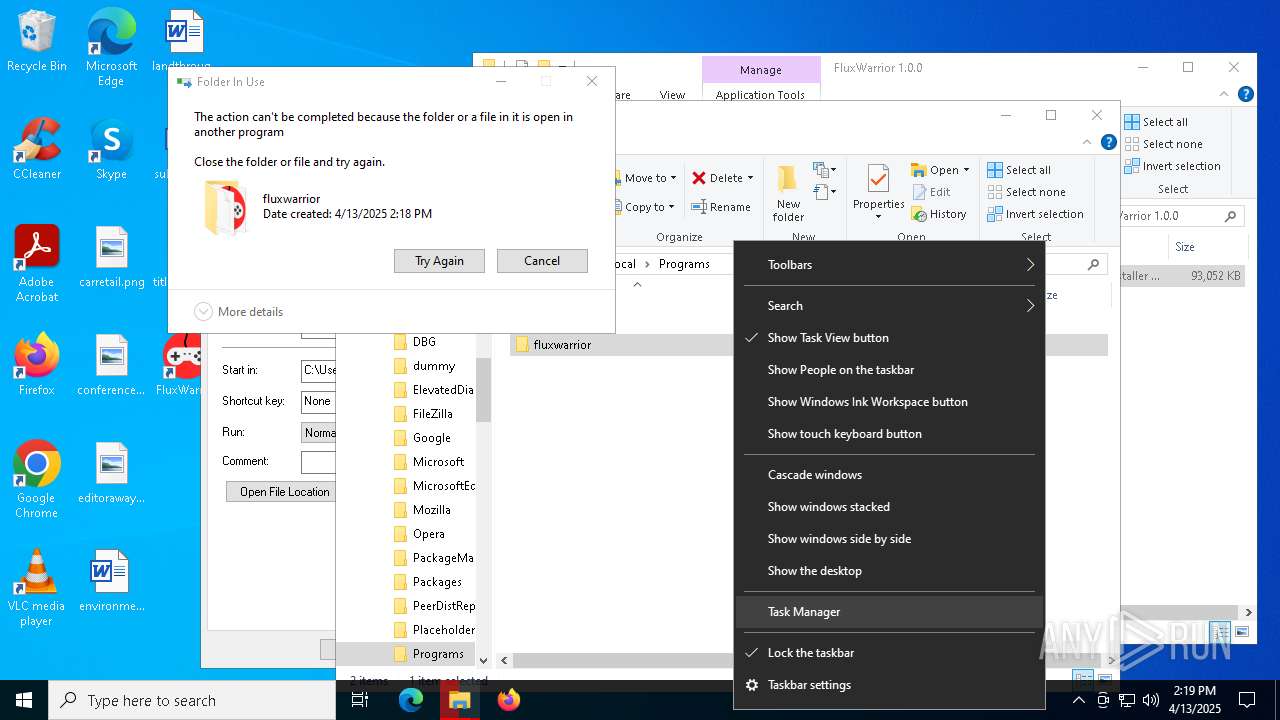The image size is (1280, 720).
Task: Open CCleaner desktop shortcut
Action: point(36,148)
